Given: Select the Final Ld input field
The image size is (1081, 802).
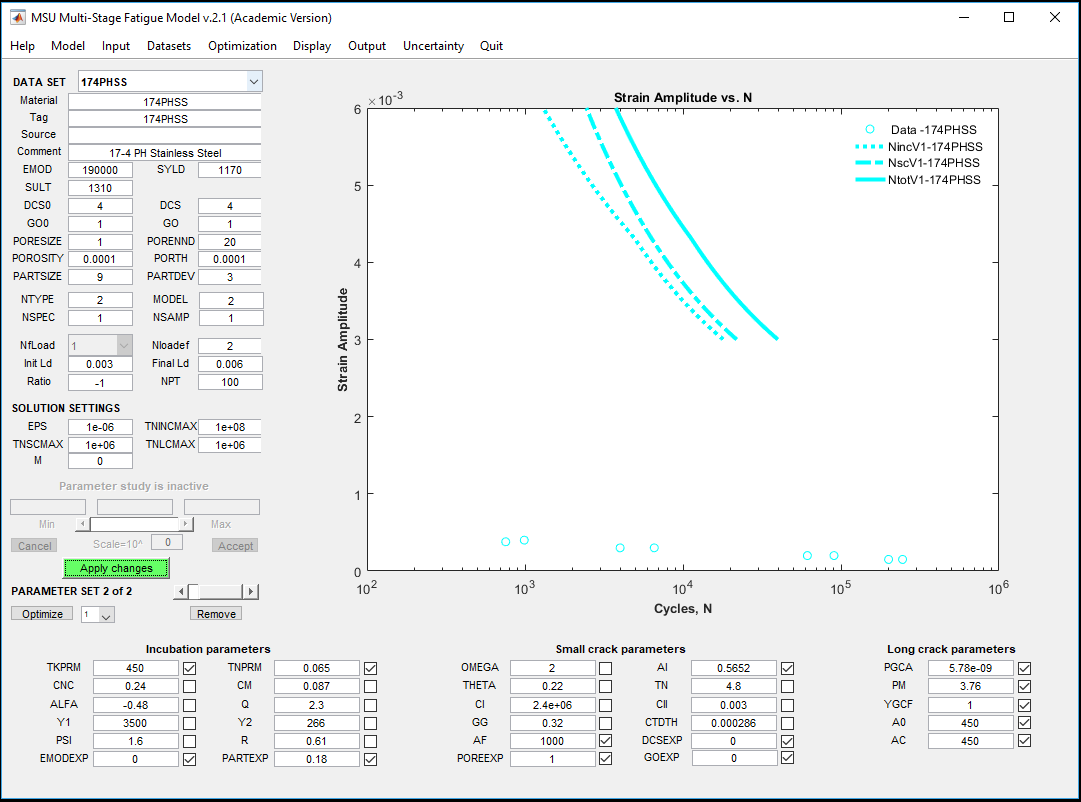Looking at the screenshot, I should [x=230, y=364].
